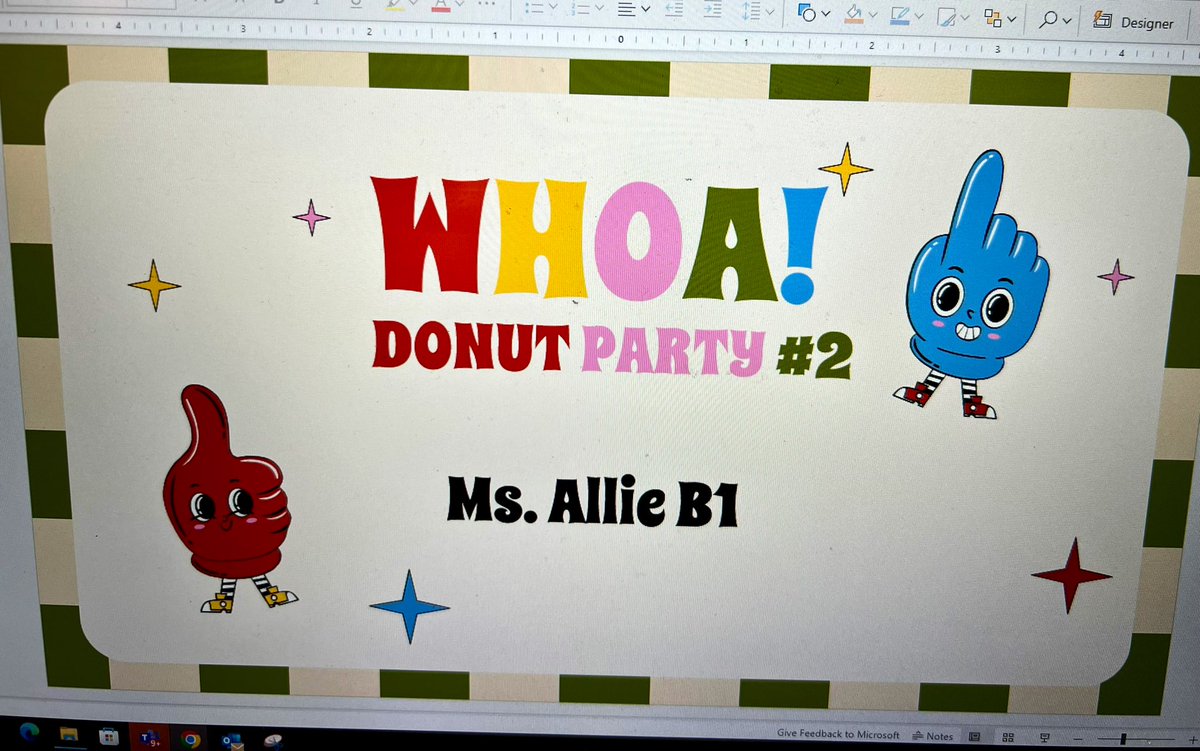Open the Designer pane

coord(1133,21)
